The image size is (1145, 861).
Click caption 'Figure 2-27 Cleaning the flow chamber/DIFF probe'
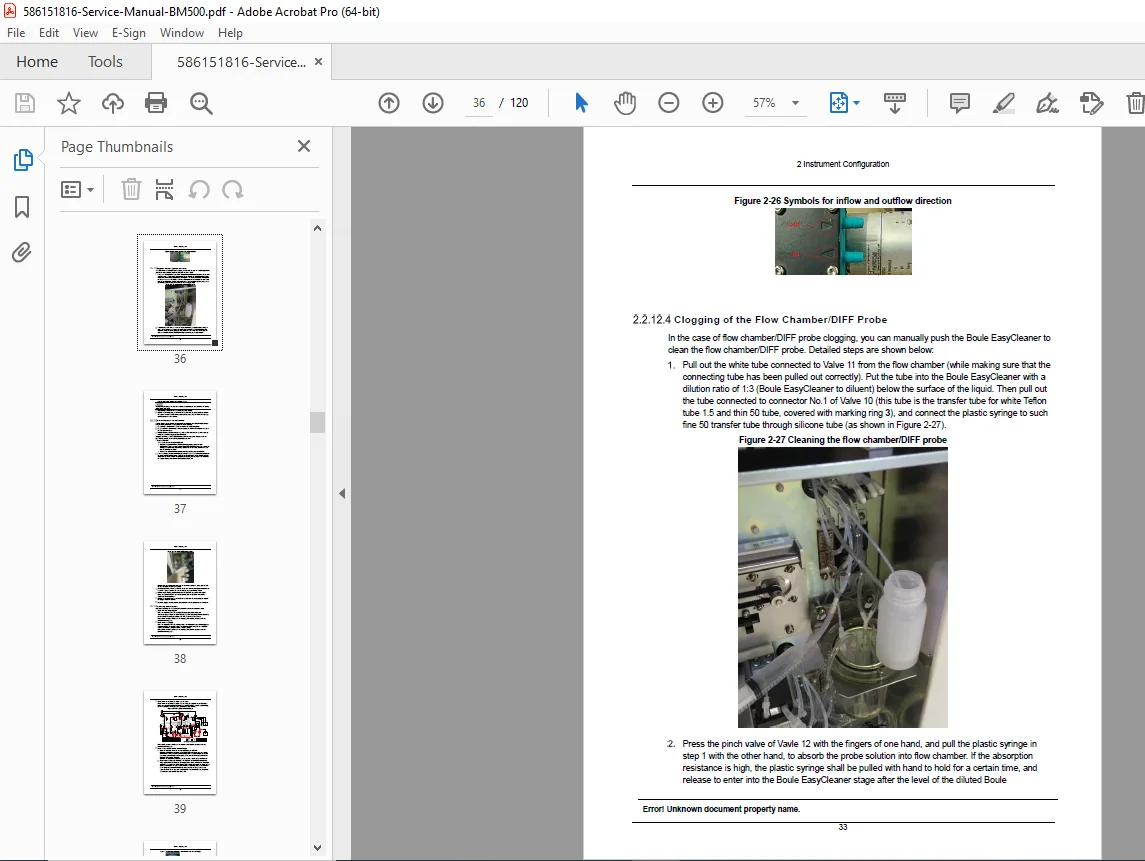point(843,440)
